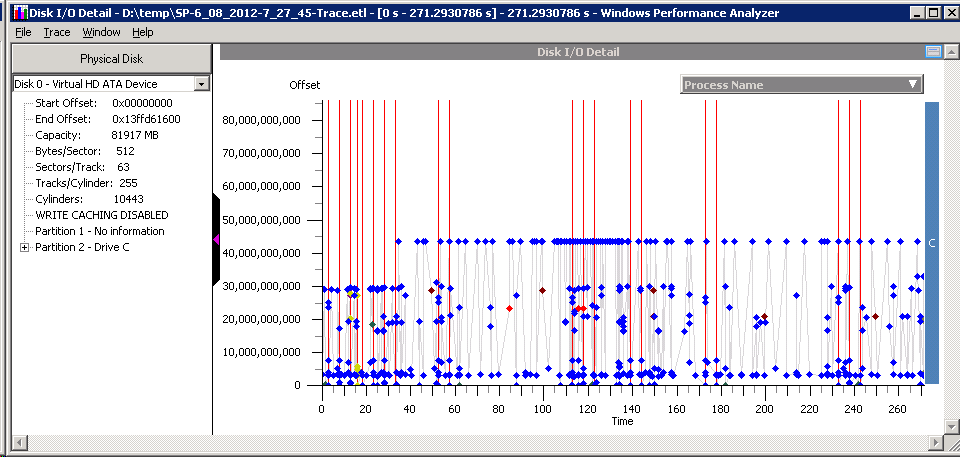960x457 pixels.
Task: Select the WRITE CACHING DISABLED entry
Action: (x=101, y=215)
